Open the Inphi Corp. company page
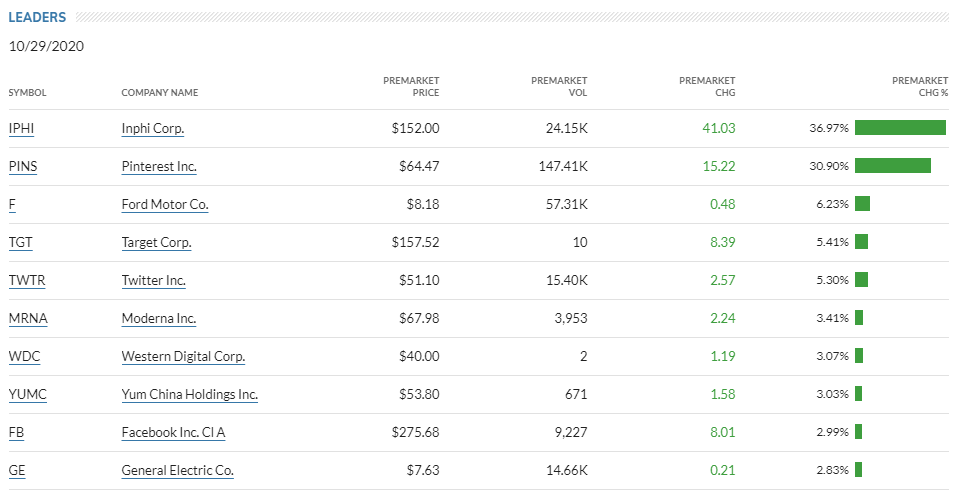The image size is (954, 490). click(x=153, y=128)
